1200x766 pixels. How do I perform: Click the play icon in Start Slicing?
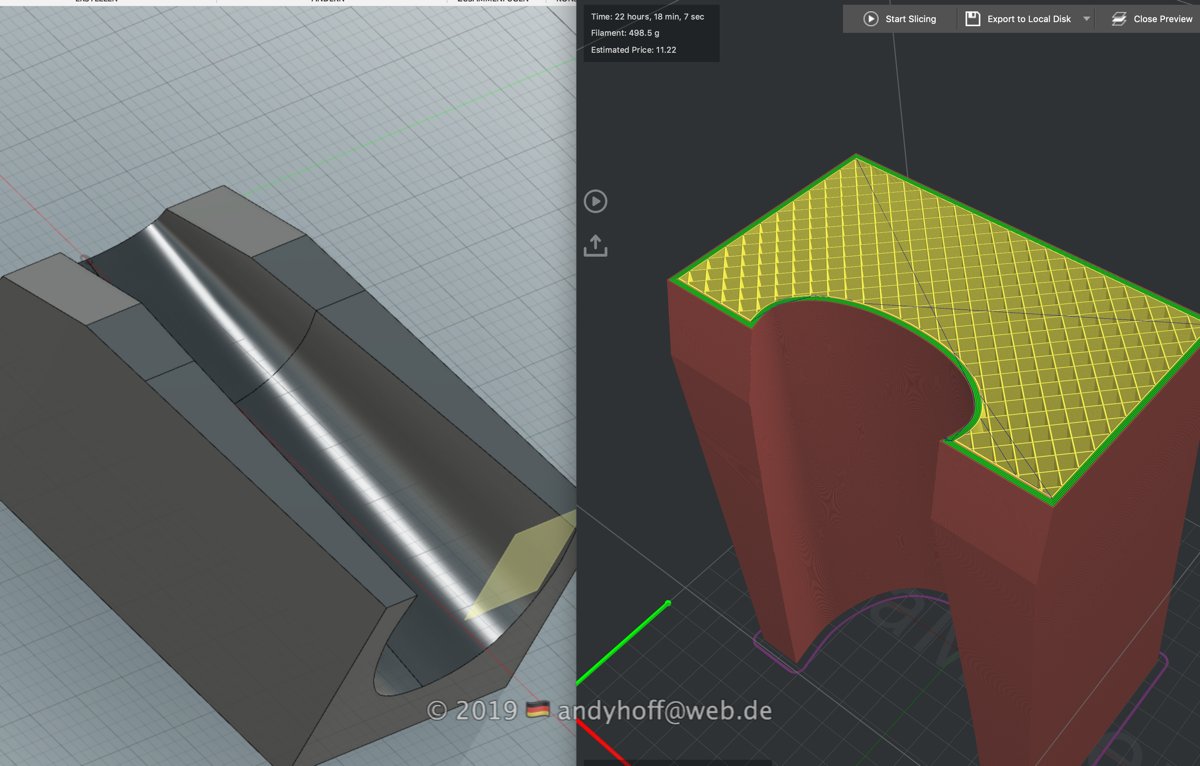tap(870, 19)
